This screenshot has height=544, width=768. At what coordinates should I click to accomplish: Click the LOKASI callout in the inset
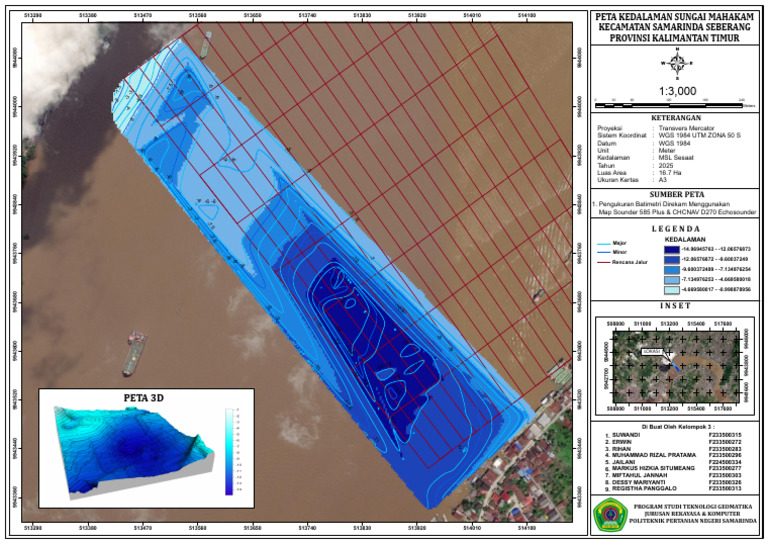coord(652,352)
